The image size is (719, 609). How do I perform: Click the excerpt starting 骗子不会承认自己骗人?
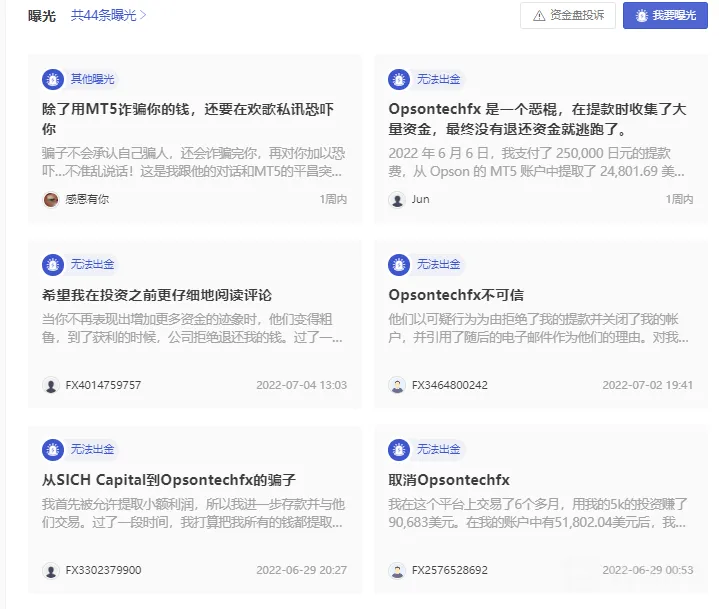[193, 162]
